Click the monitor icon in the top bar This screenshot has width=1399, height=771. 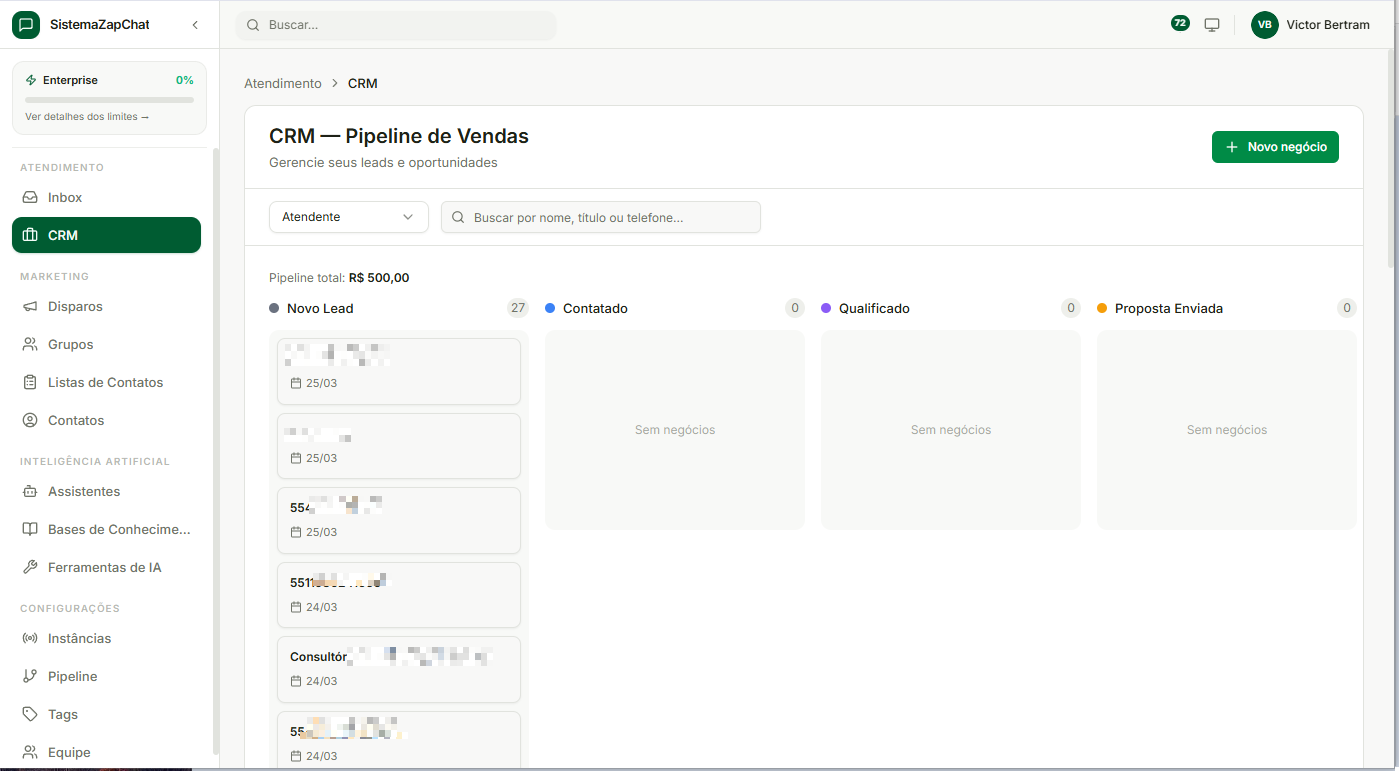click(x=1211, y=24)
